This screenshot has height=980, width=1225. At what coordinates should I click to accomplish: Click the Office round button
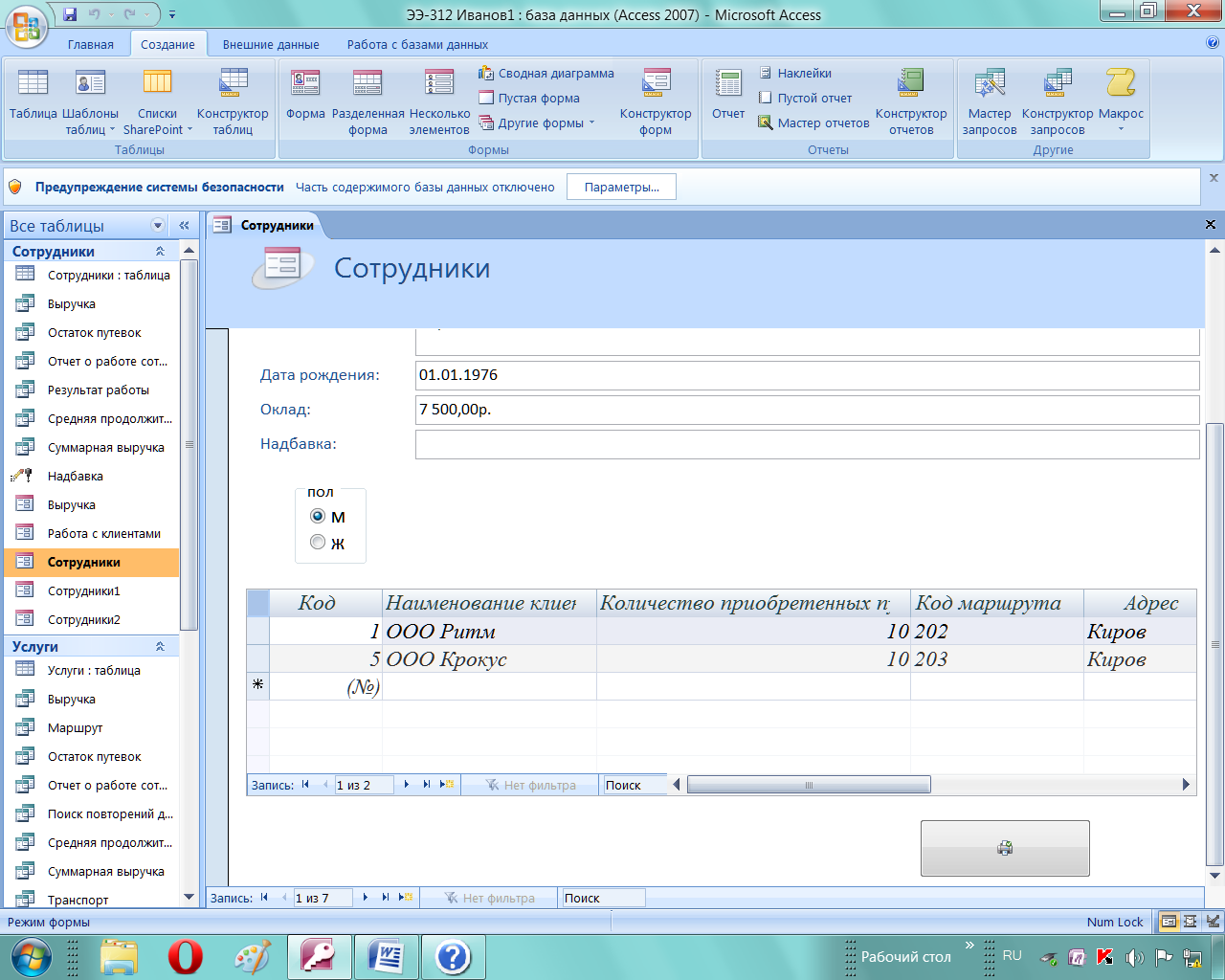tap(26, 25)
